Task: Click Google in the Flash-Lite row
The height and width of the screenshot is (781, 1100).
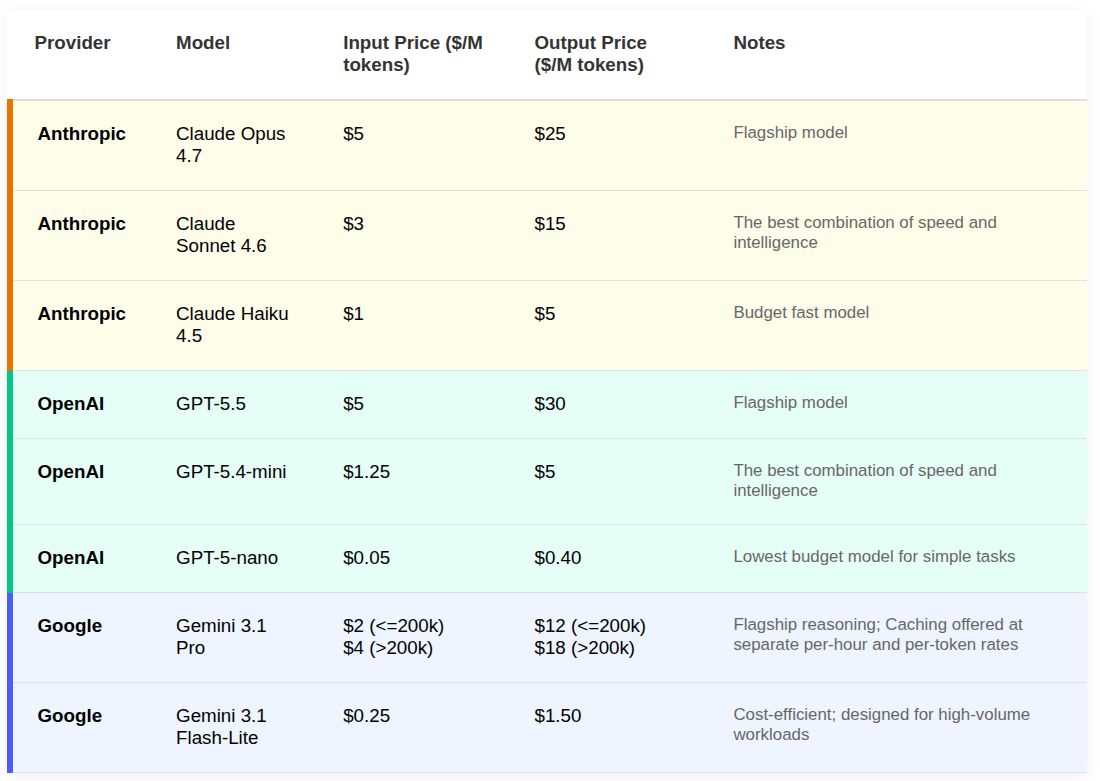Action: tap(69, 715)
